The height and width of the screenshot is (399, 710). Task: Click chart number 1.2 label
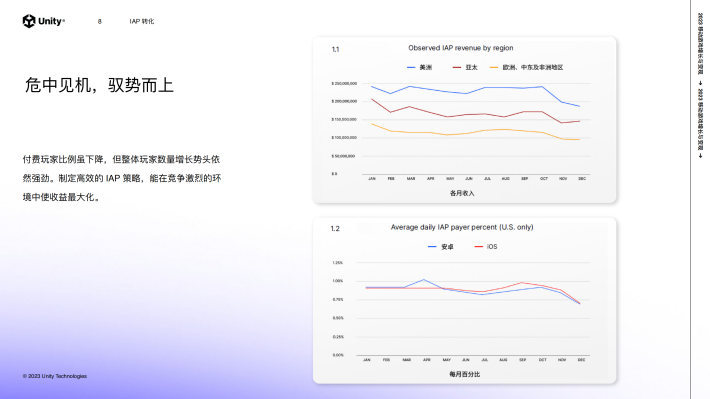pos(335,229)
